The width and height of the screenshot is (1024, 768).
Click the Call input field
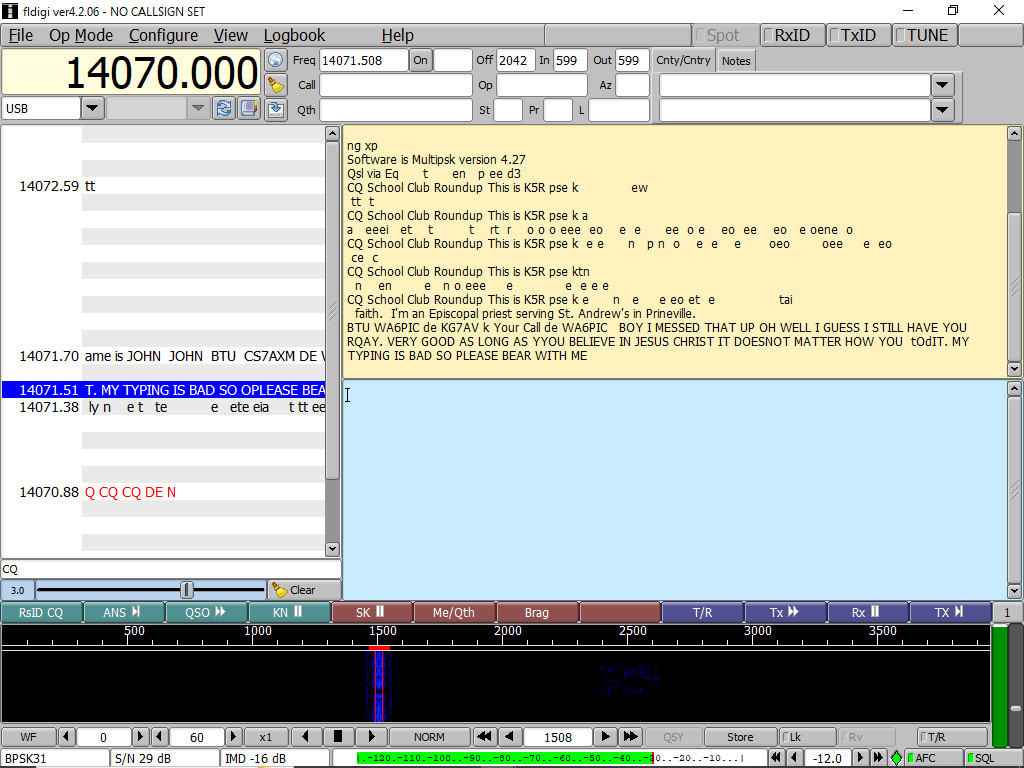pos(396,85)
